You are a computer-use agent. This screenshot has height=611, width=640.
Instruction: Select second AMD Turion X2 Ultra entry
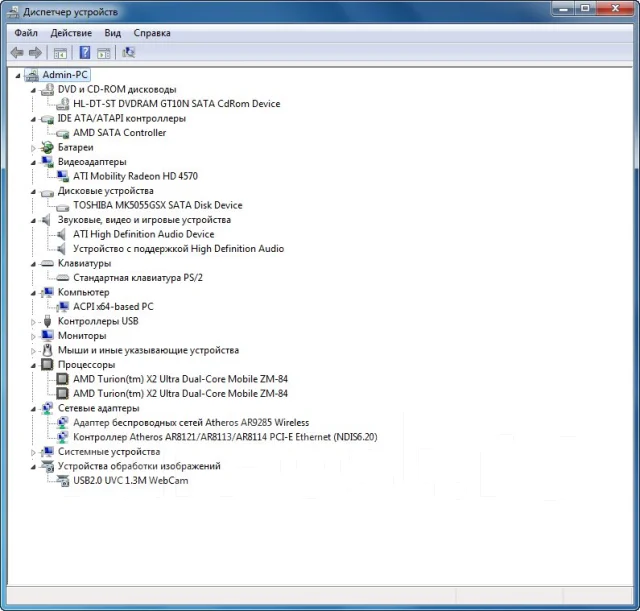click(180, 393)
